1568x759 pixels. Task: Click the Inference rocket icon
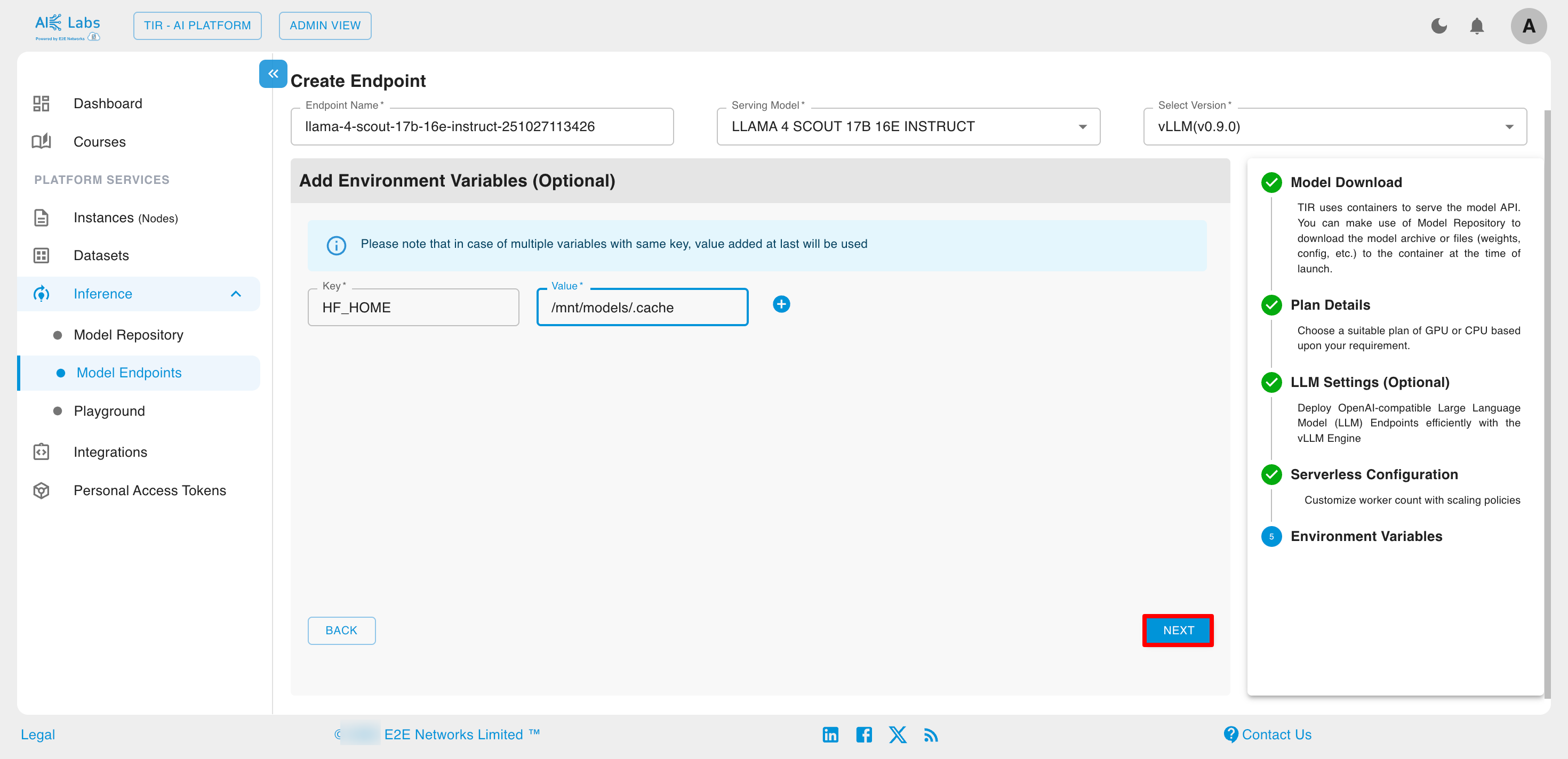41,294
